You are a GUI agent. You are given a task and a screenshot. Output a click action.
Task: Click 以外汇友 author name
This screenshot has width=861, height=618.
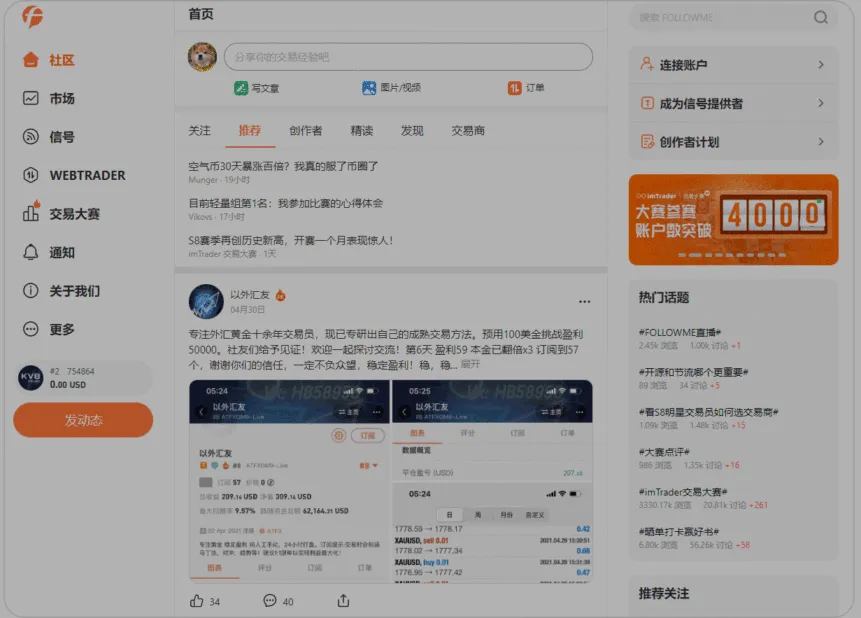[250, 295]
